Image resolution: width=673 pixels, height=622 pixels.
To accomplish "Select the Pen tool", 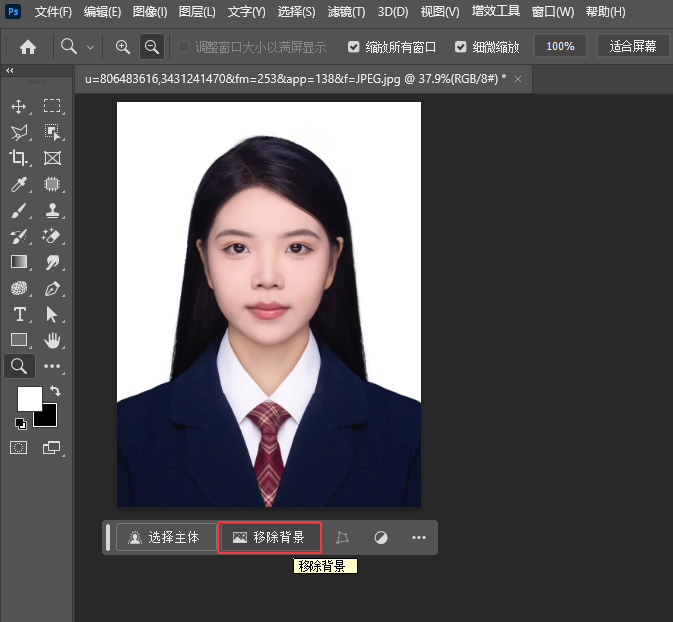I will (x=52, y=288).
